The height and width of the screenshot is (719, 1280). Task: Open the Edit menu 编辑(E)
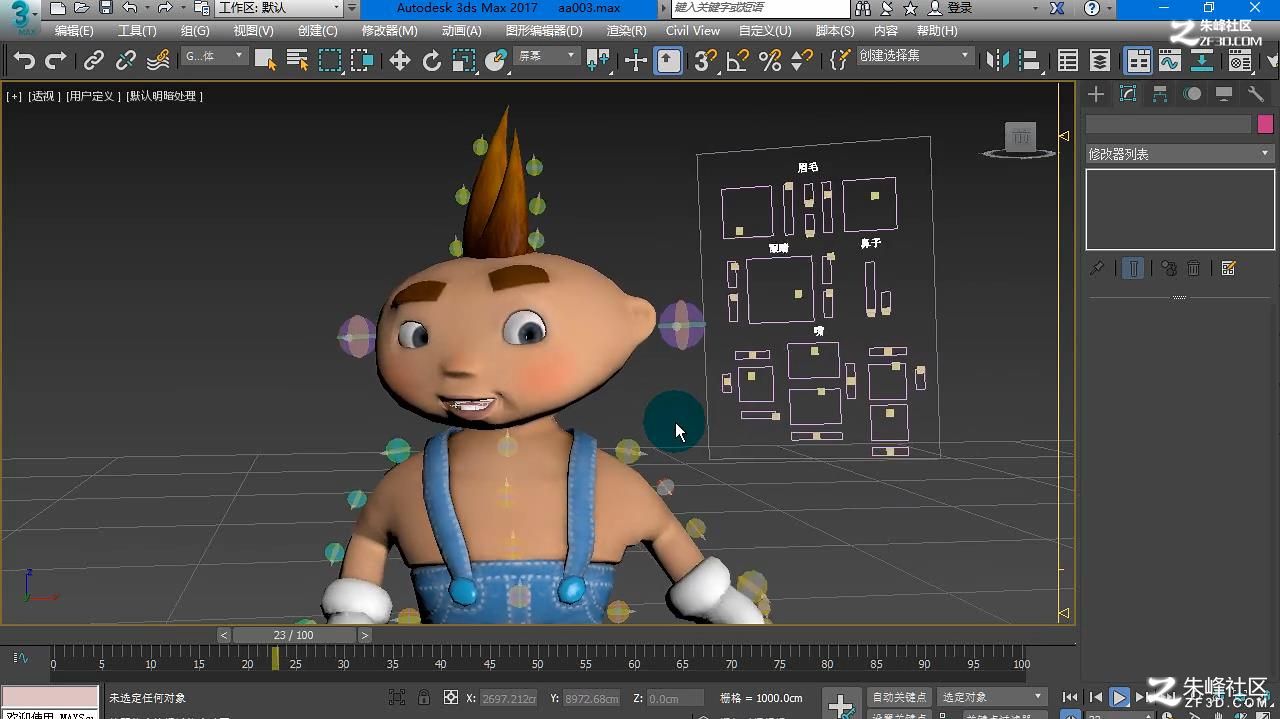pyautogui.click(x=74, y=31)
